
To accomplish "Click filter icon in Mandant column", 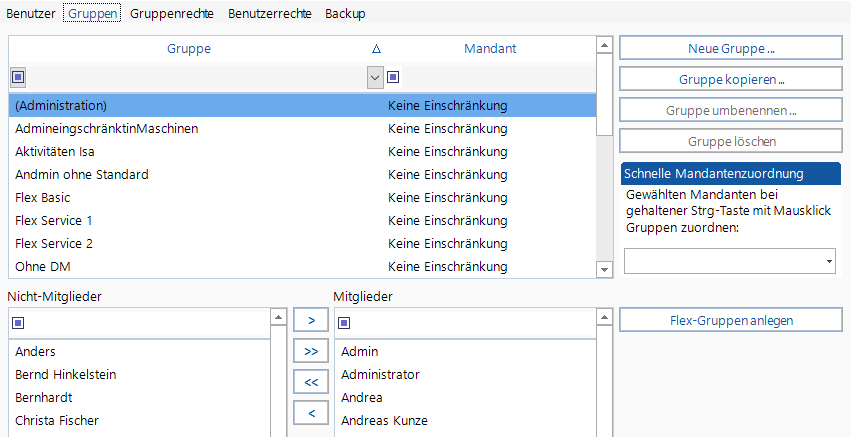I will pyautogui.click(x=393, y=77).
